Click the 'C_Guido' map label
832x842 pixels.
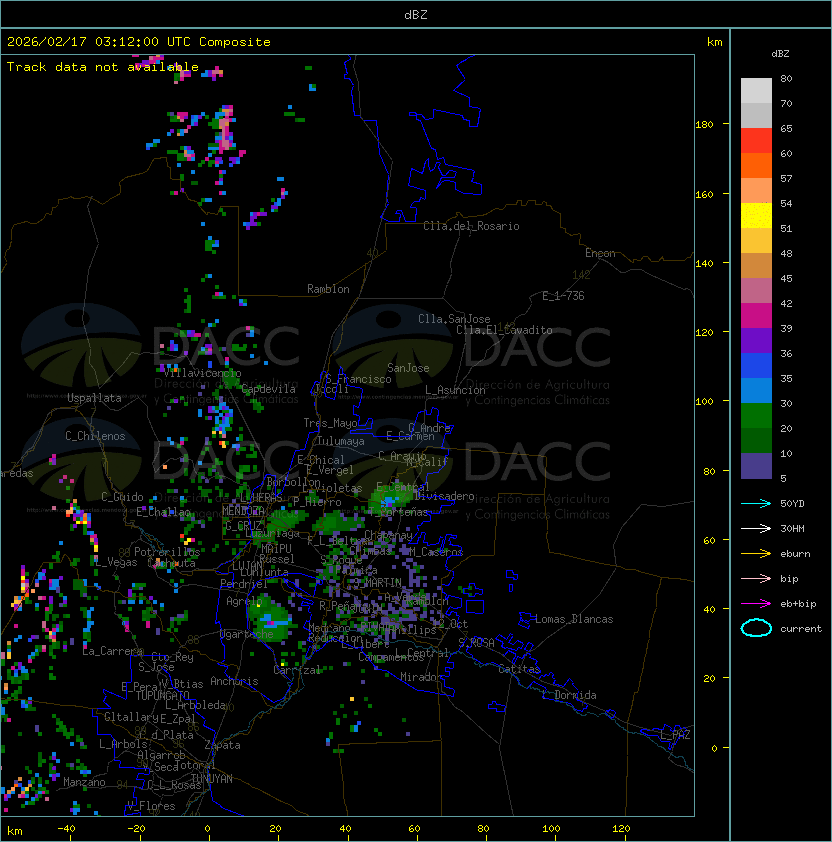pos(122,497)
